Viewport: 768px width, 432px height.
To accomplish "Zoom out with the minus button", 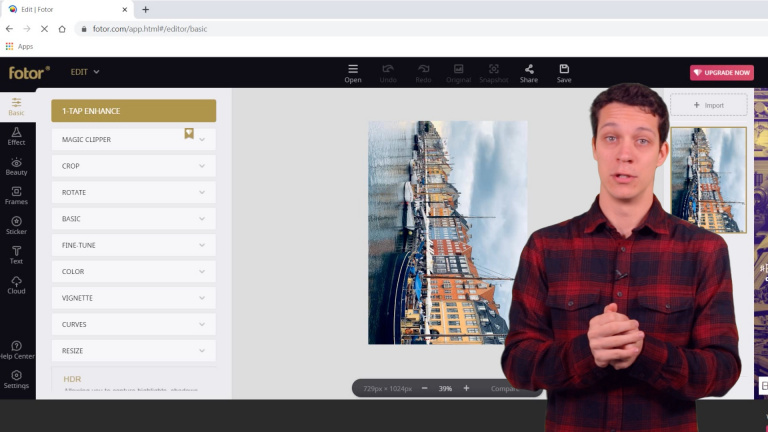I will pos(424,388).
